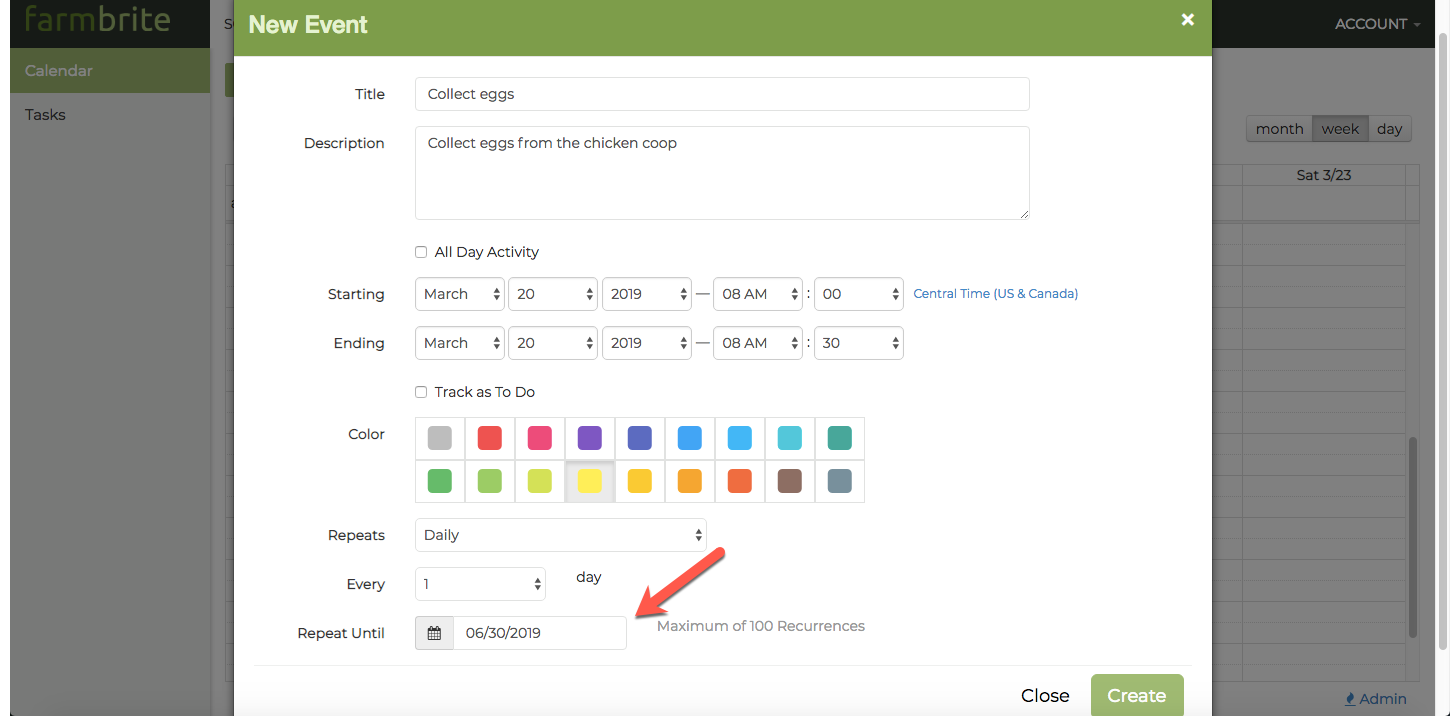This screenshot has width=1450, height=716.
Task: Expand the Repeats Daily dropdown
Action: [x=561, y=535]
